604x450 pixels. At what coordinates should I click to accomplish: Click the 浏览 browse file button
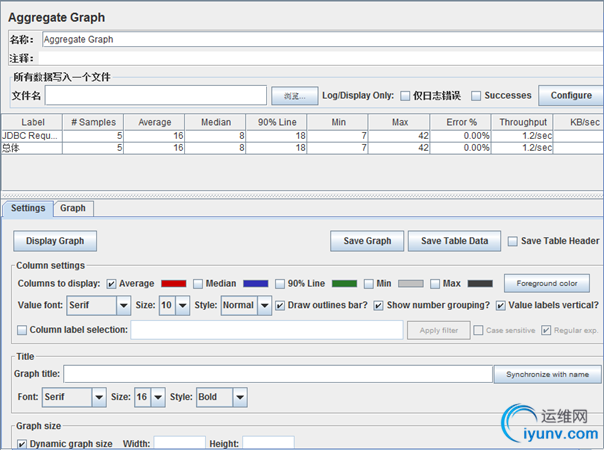coord(295,96)
